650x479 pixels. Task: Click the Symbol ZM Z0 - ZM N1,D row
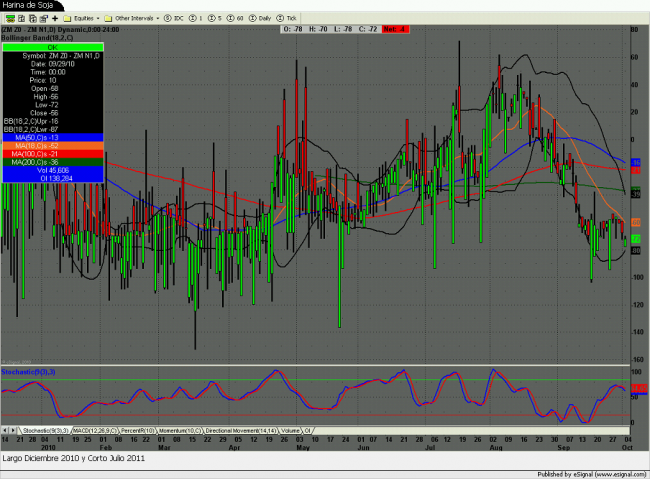(x=53, y=56)
